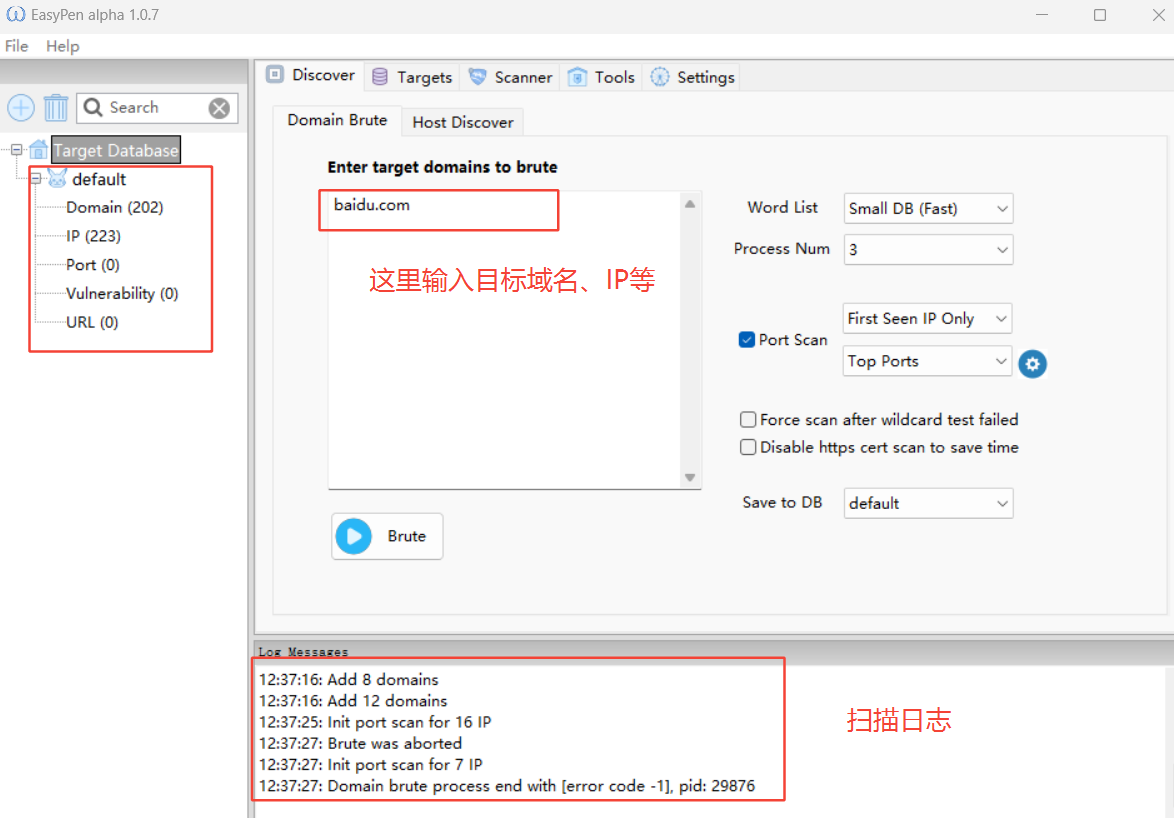Click the search magnifier icon
Image resolution: width=1174 pixels, height=818 pixels.
tap(93, 108)
